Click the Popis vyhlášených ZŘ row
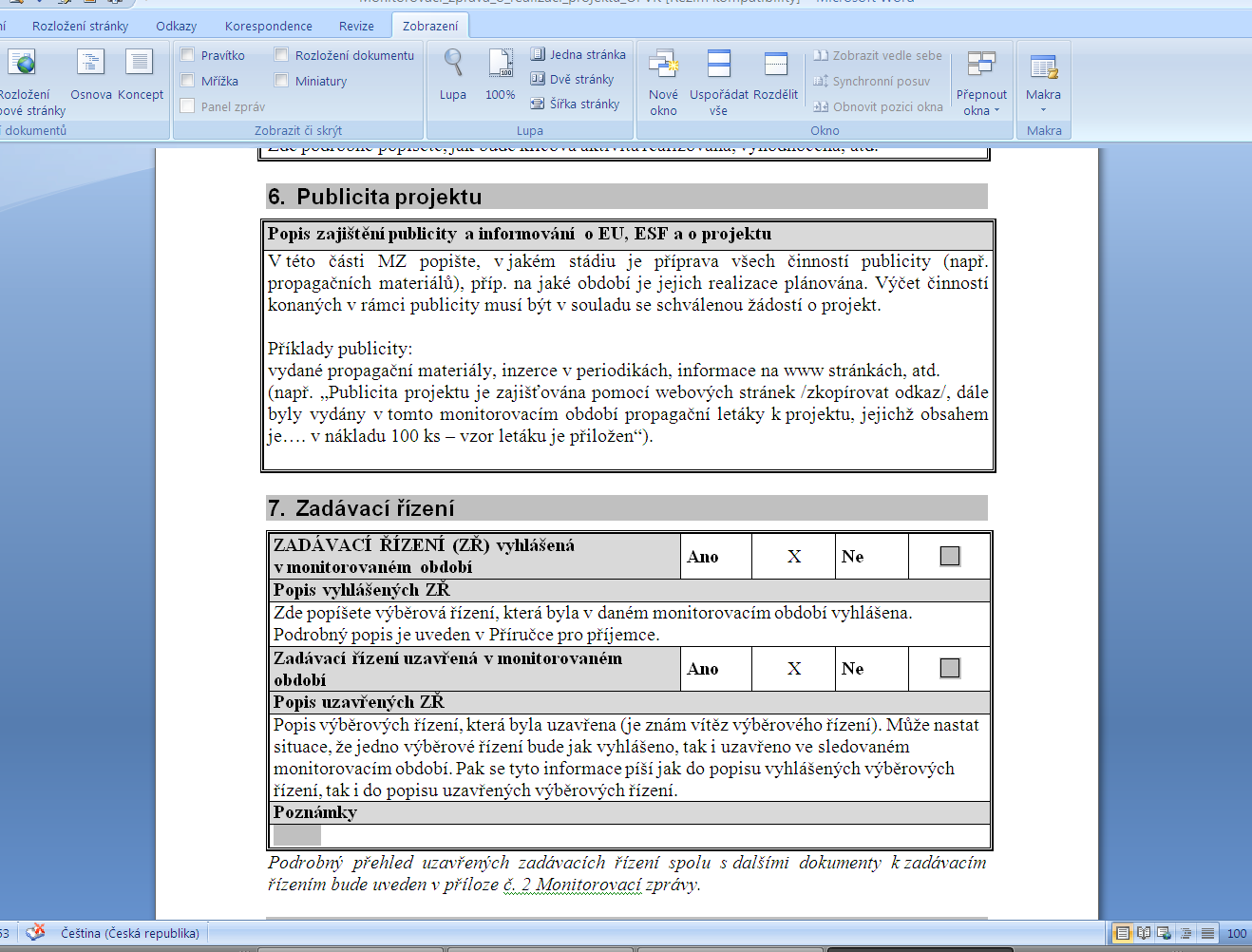1252x952 pixels. pos(630,590)
